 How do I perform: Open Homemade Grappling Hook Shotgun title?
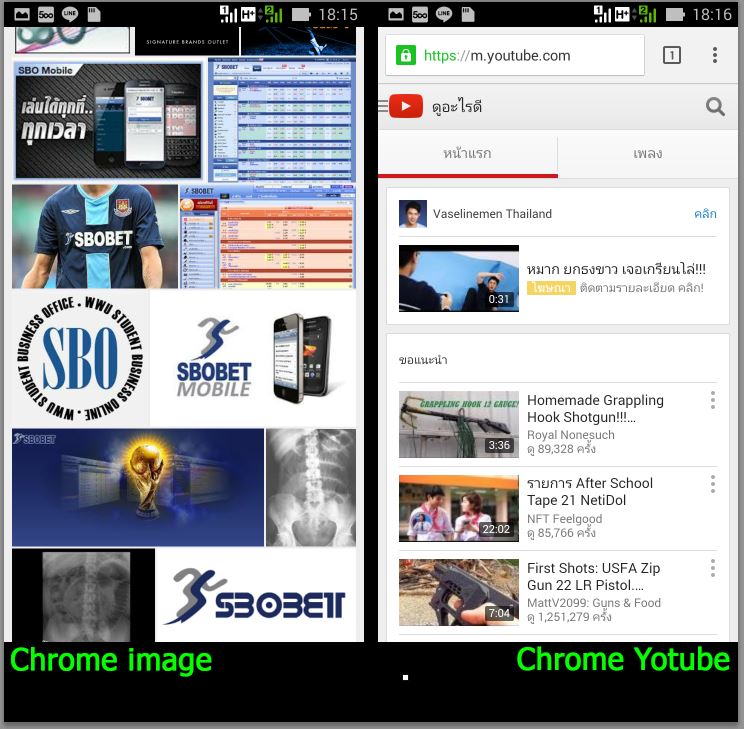point(595,409)
